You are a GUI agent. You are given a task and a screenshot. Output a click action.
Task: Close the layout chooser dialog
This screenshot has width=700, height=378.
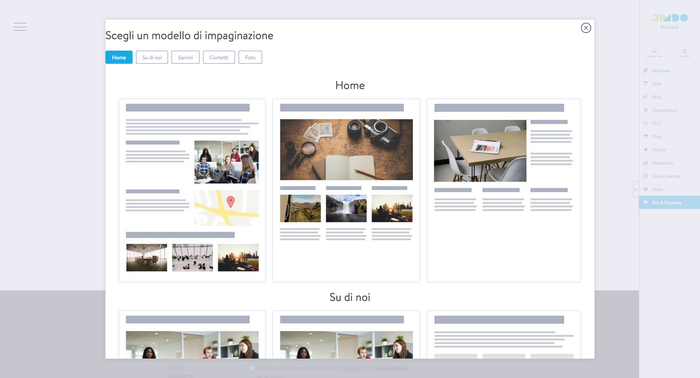point(586,28)
